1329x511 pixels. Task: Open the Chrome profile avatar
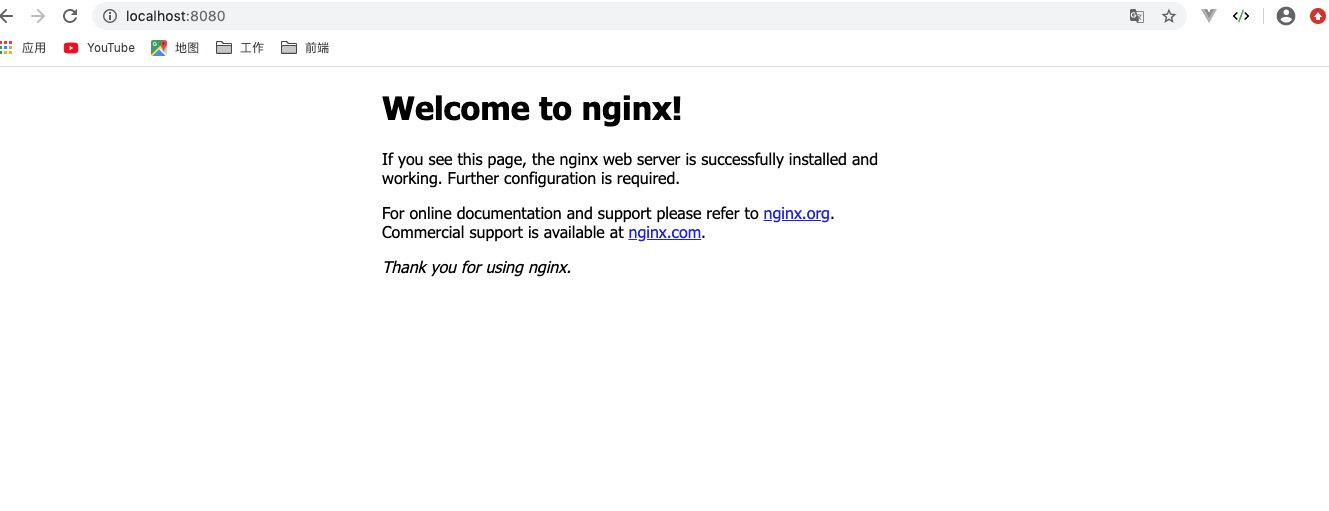click(1286, 16)
